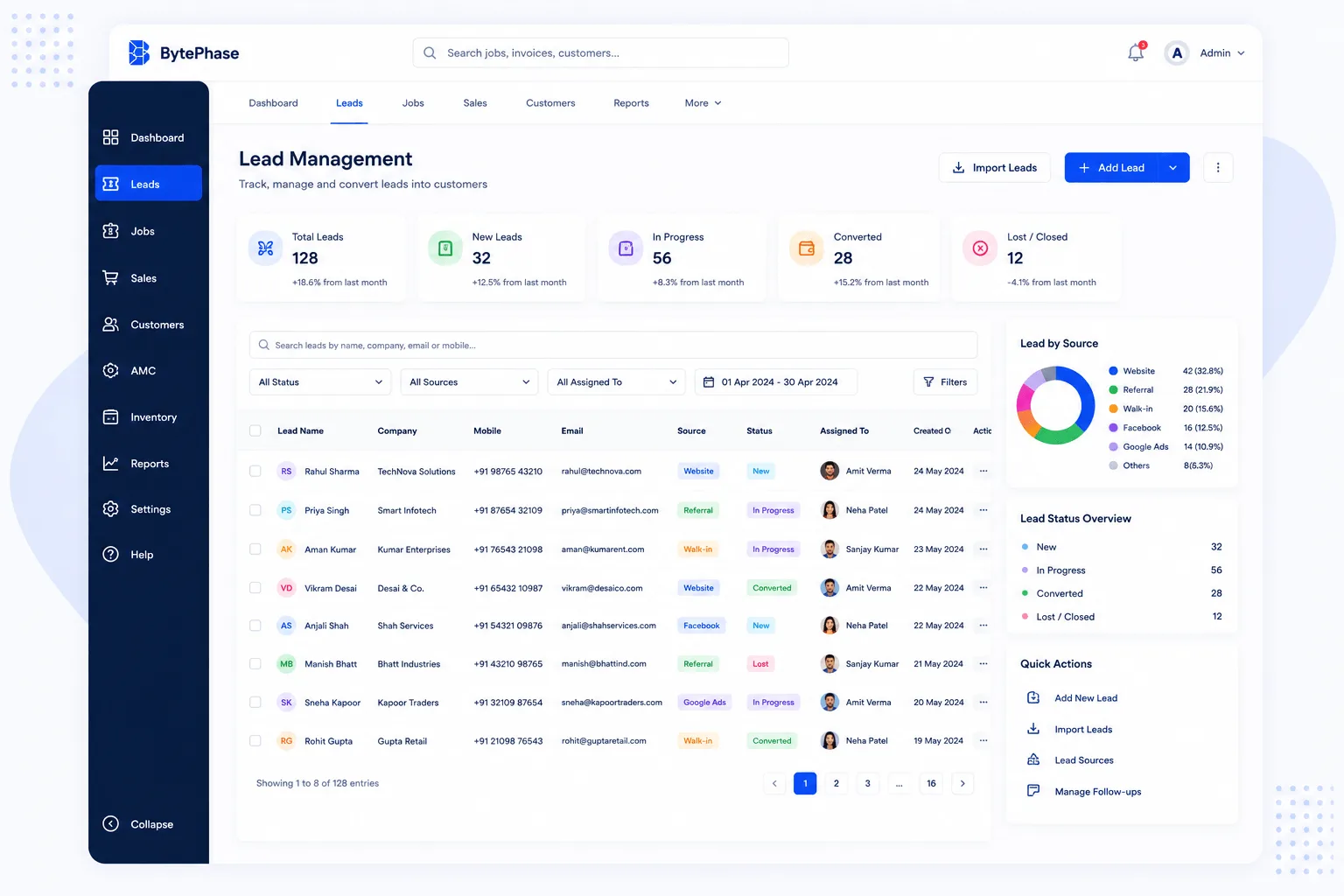This screenshot has height=896, width=1344.
Task: Open the three-dot menu beside Add Lead
Action: tap(1218, 167)
